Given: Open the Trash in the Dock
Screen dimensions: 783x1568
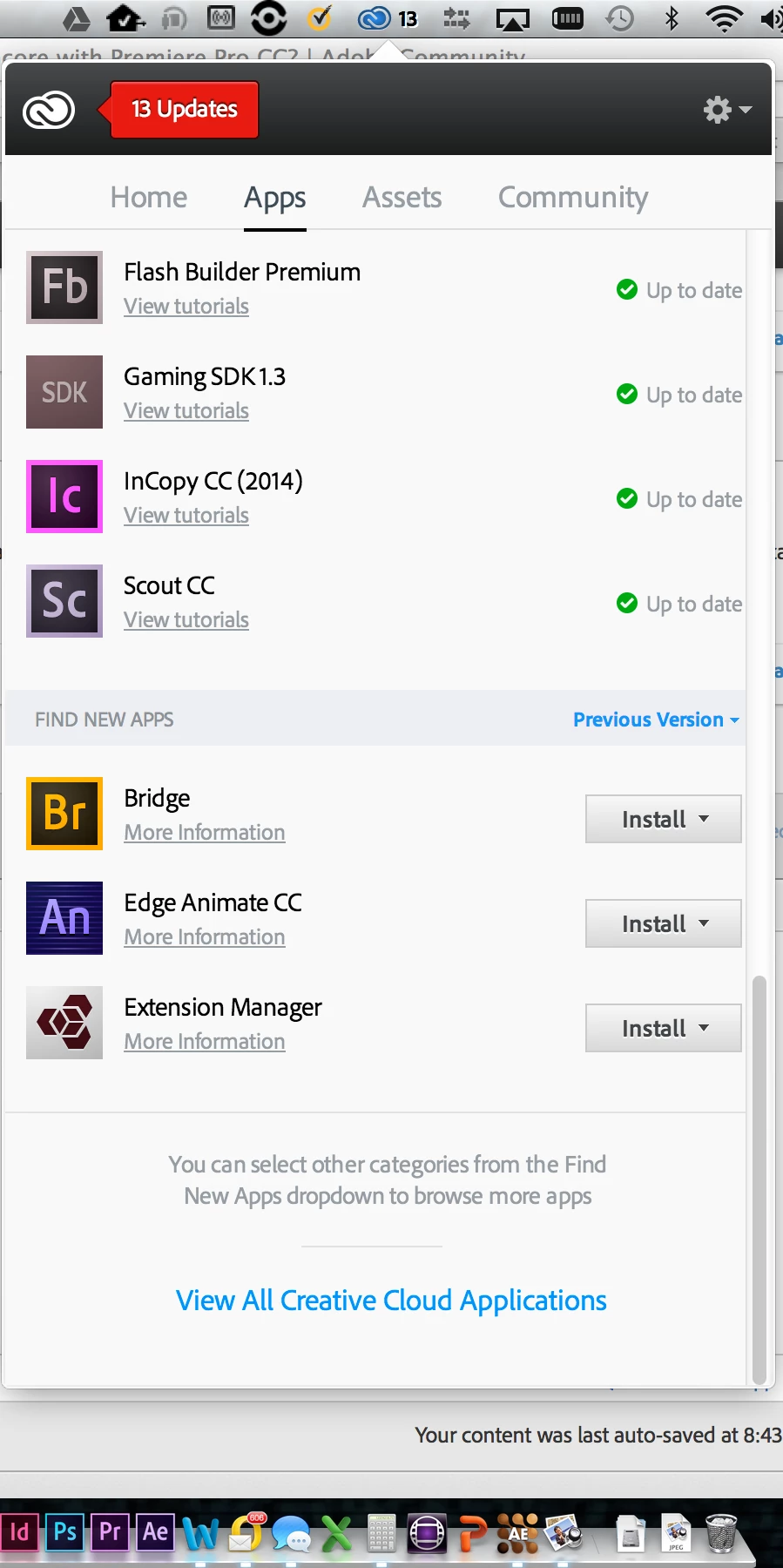Looking at the screenshot, I should click(x=721, y=1533).
